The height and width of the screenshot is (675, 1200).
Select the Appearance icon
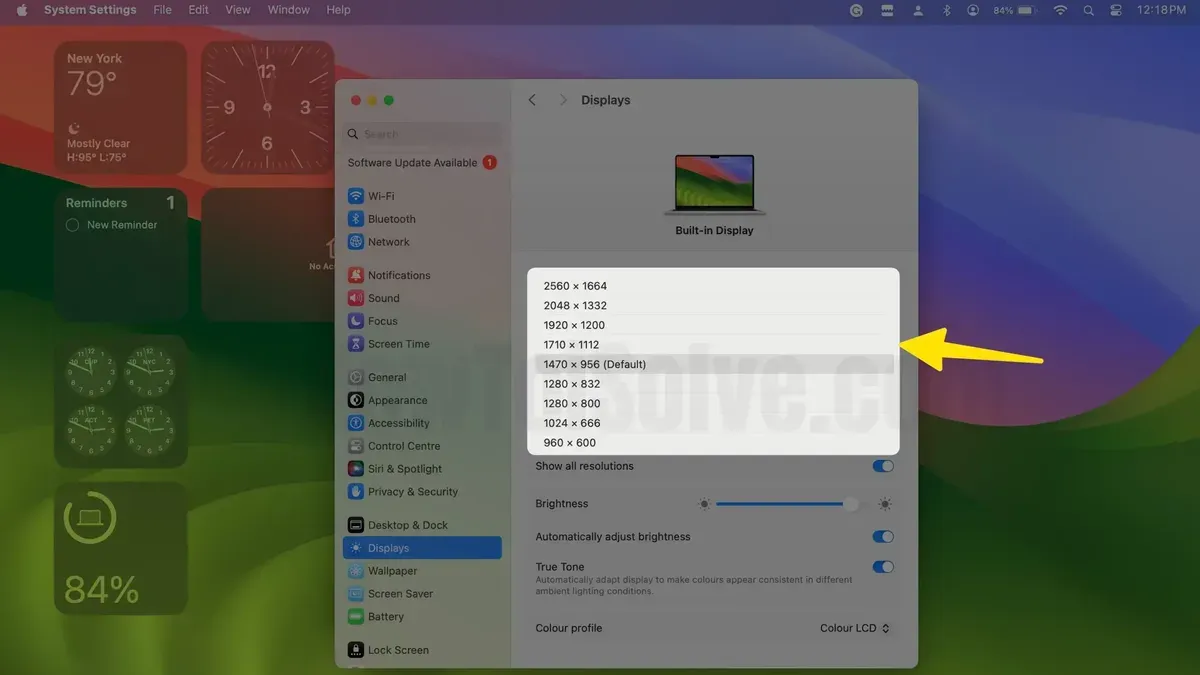(355, 400)
